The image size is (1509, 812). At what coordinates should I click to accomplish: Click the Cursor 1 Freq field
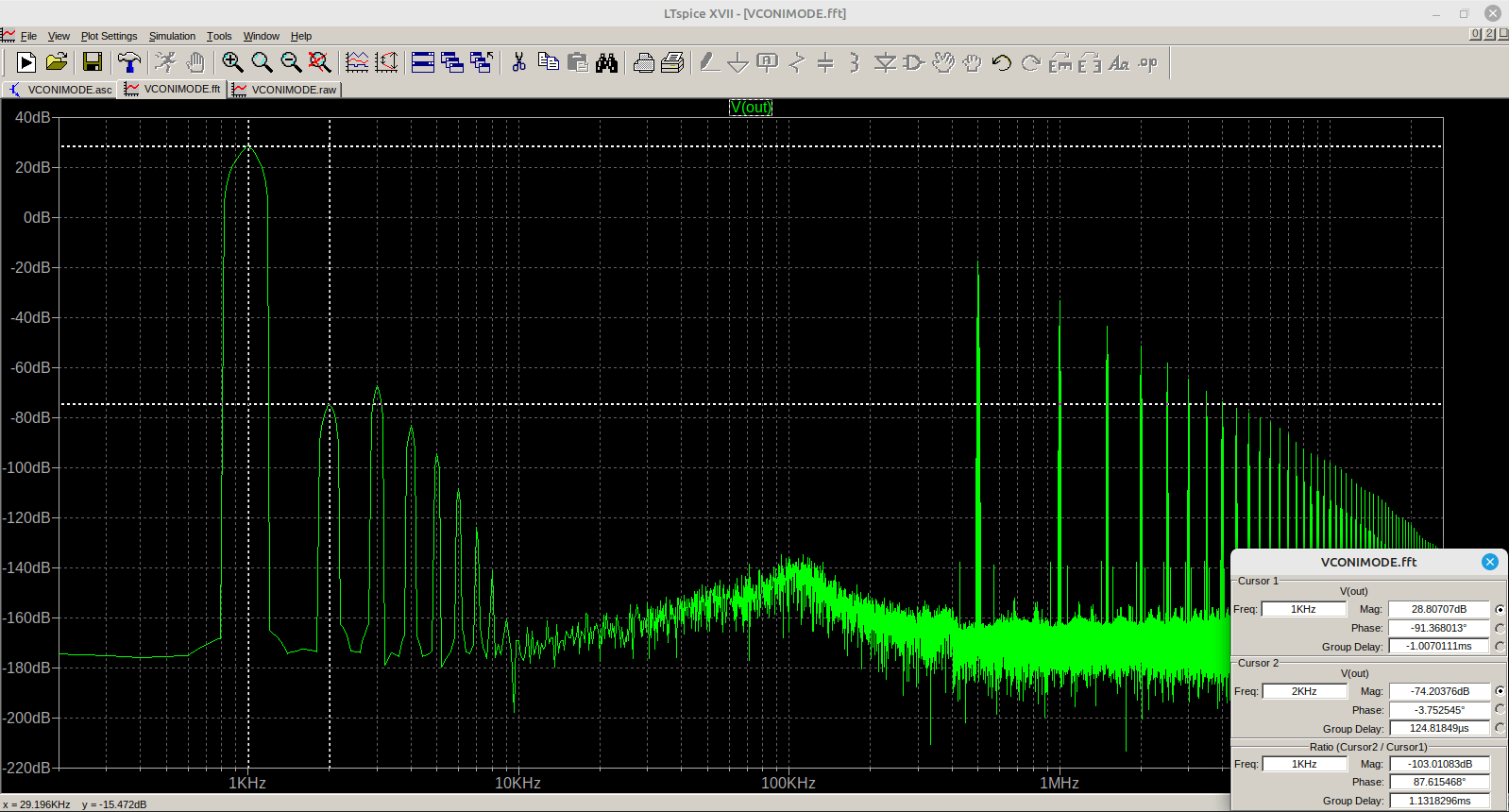click(1304, 609)
